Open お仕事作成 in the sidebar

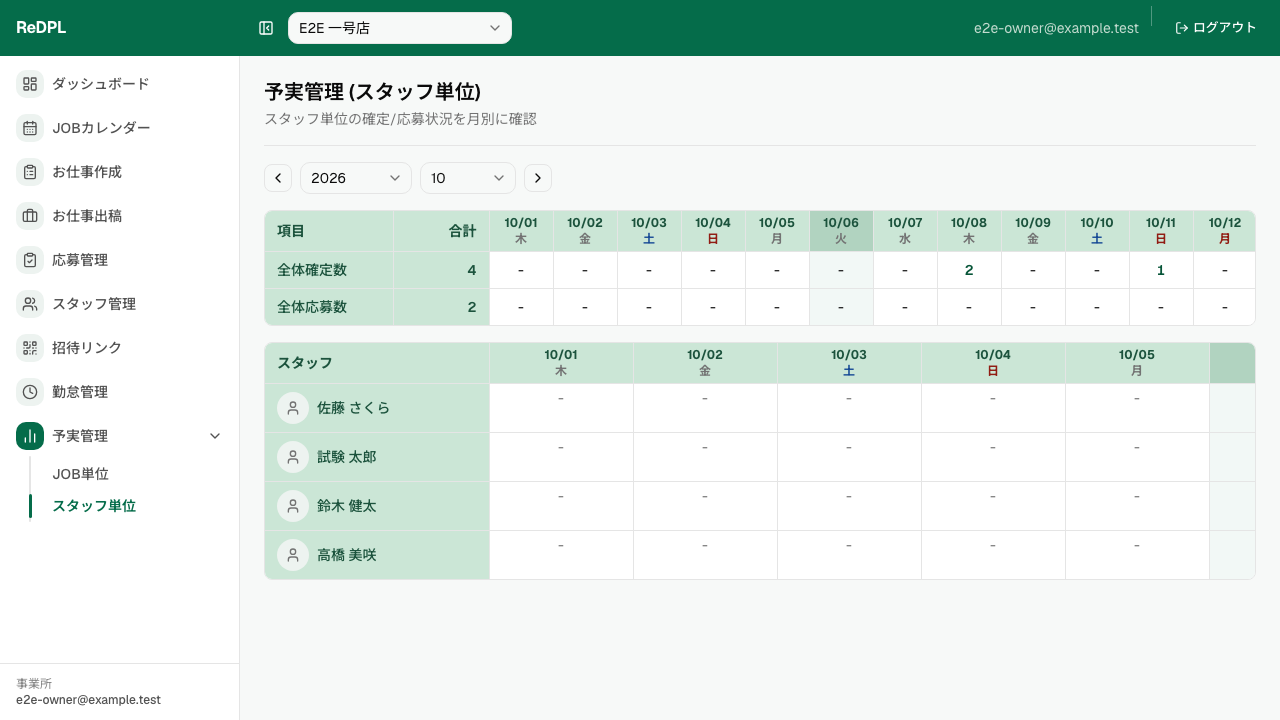(120, 172)
